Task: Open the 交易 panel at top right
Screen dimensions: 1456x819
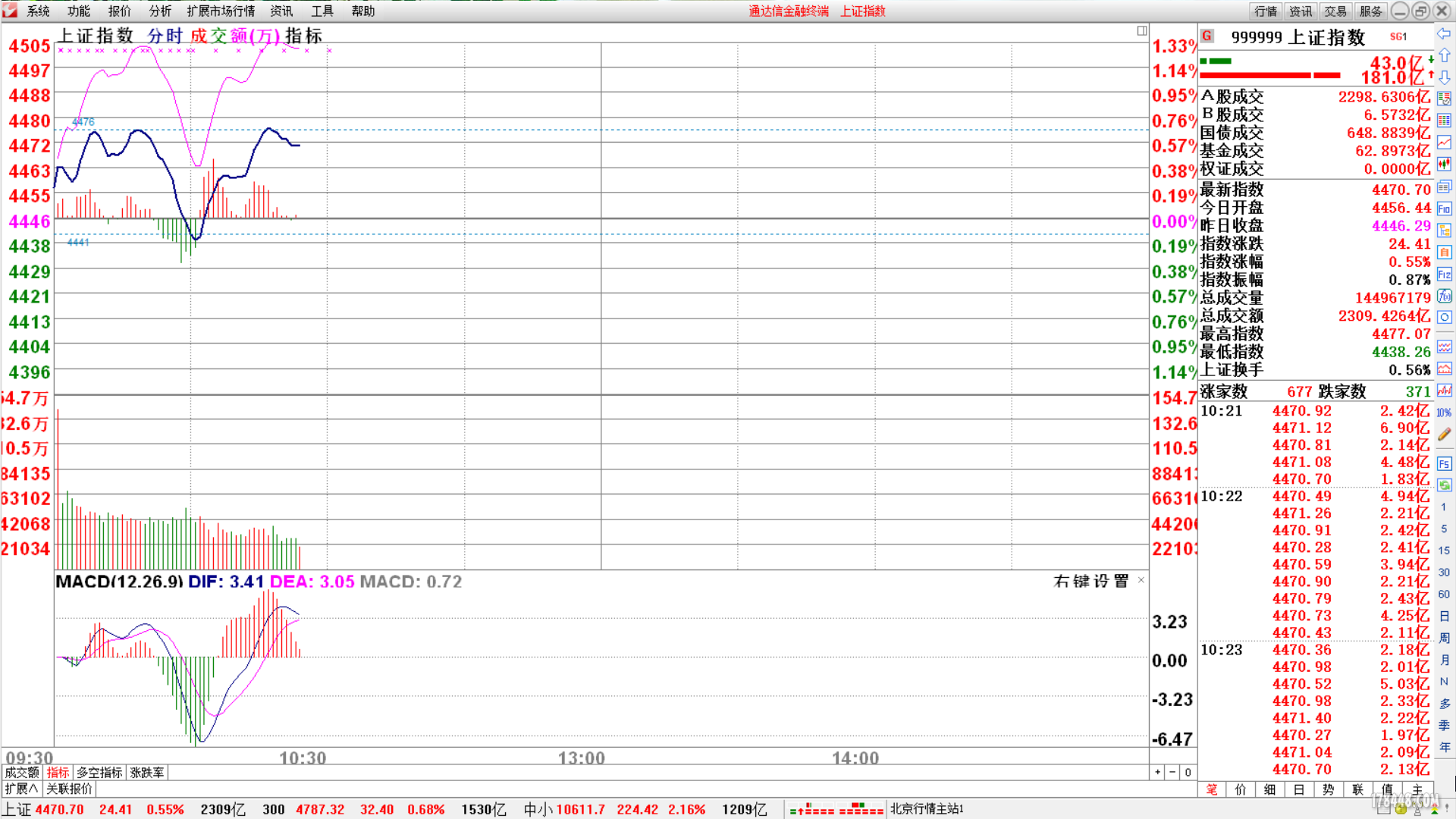Action: 1335,11
